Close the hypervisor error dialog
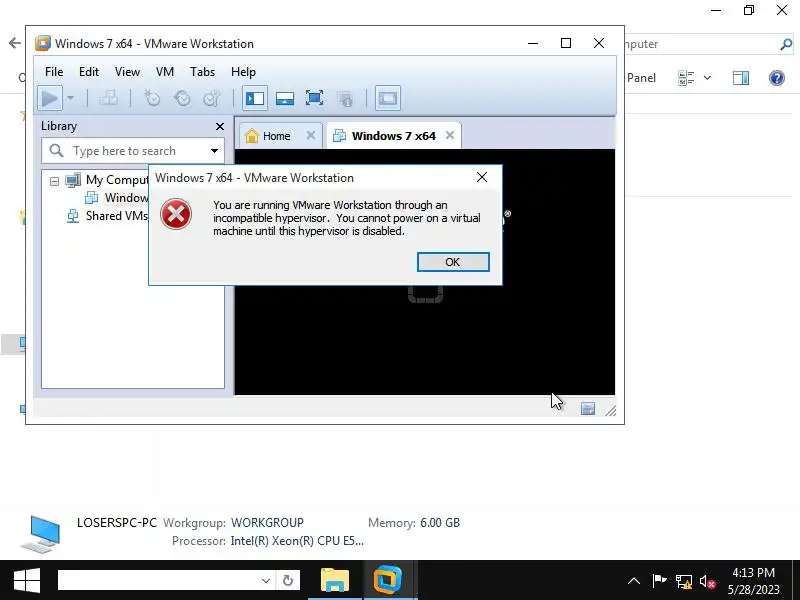Viewport: 800px width, 600px height. (482, 177)
